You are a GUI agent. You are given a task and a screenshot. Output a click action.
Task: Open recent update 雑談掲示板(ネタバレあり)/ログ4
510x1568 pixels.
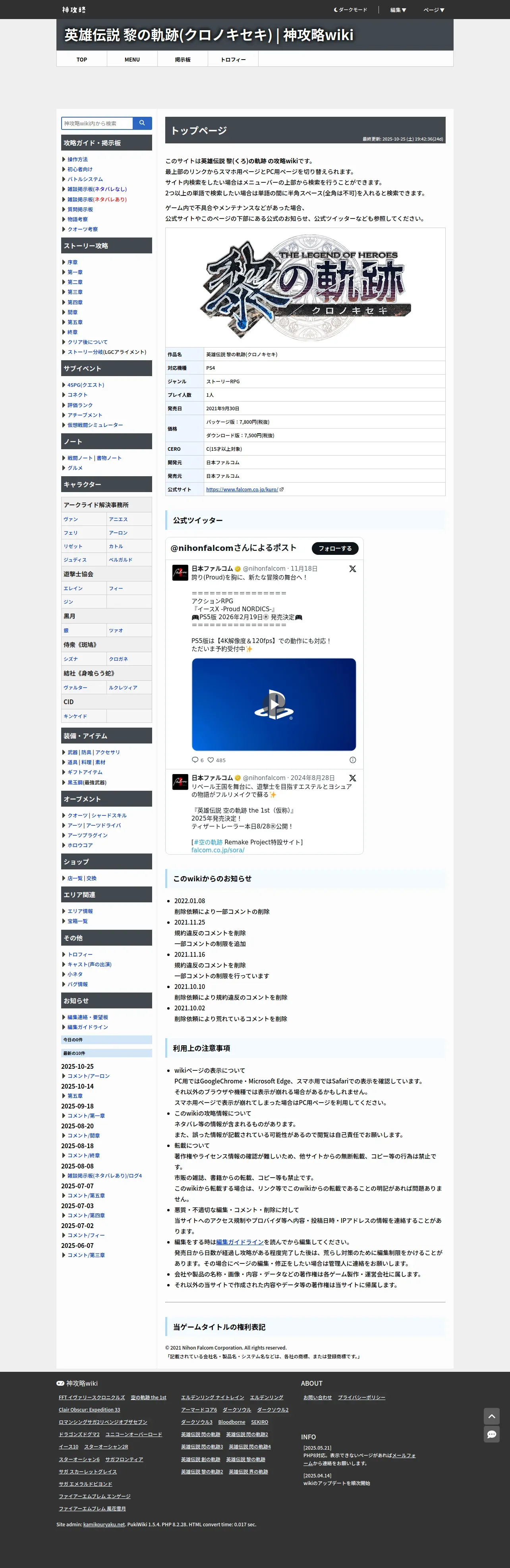[105, 1176]
